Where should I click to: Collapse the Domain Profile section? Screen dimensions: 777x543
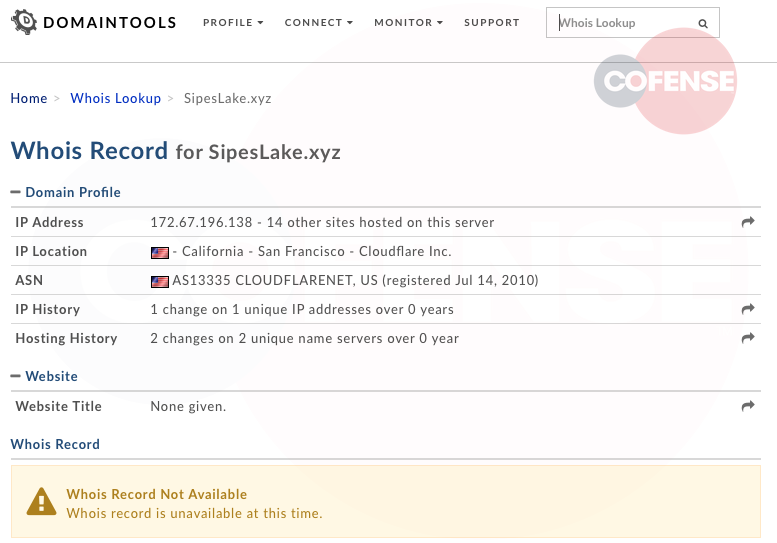coord(65,192)
